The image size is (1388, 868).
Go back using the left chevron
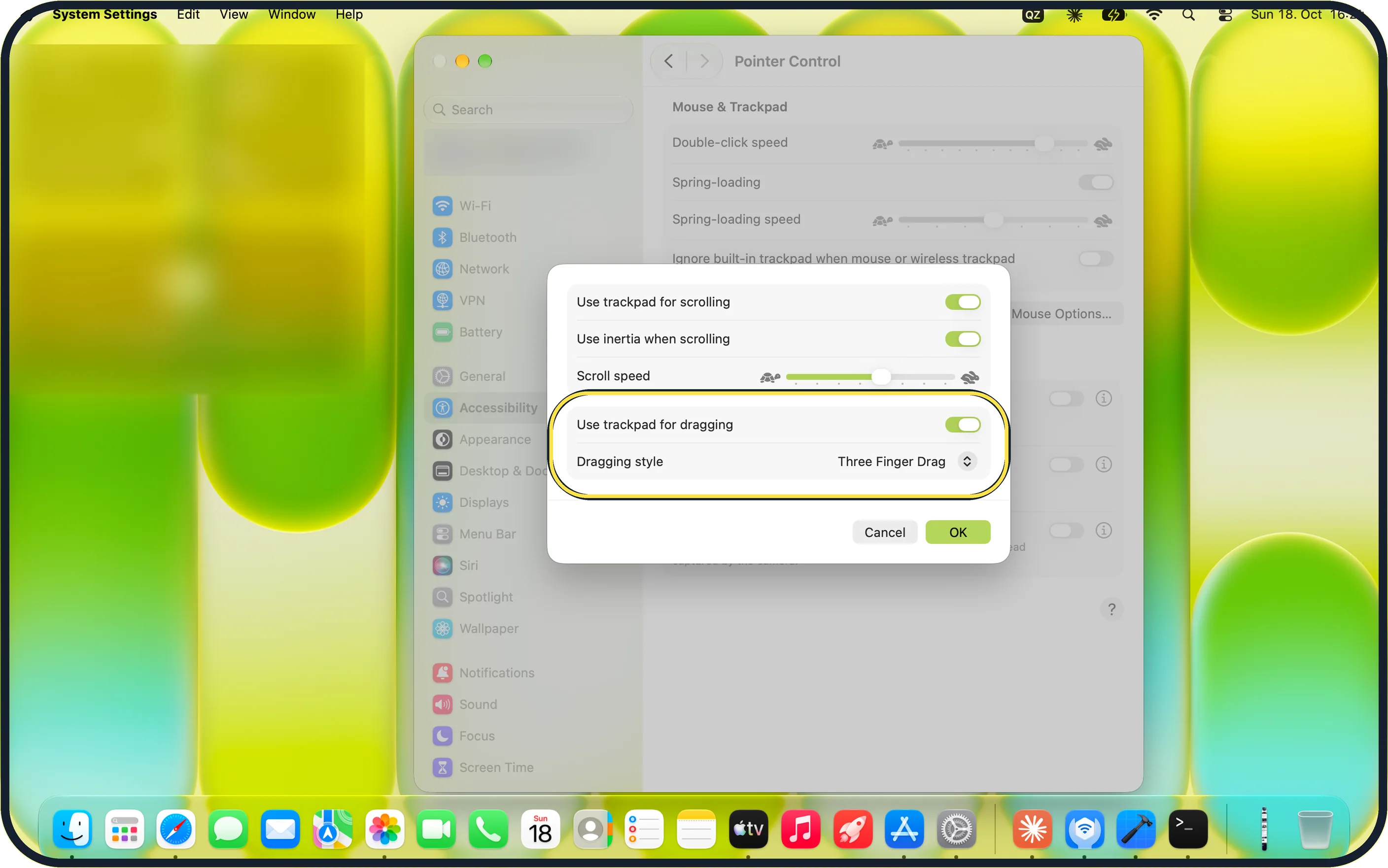(x=668, y=62)
